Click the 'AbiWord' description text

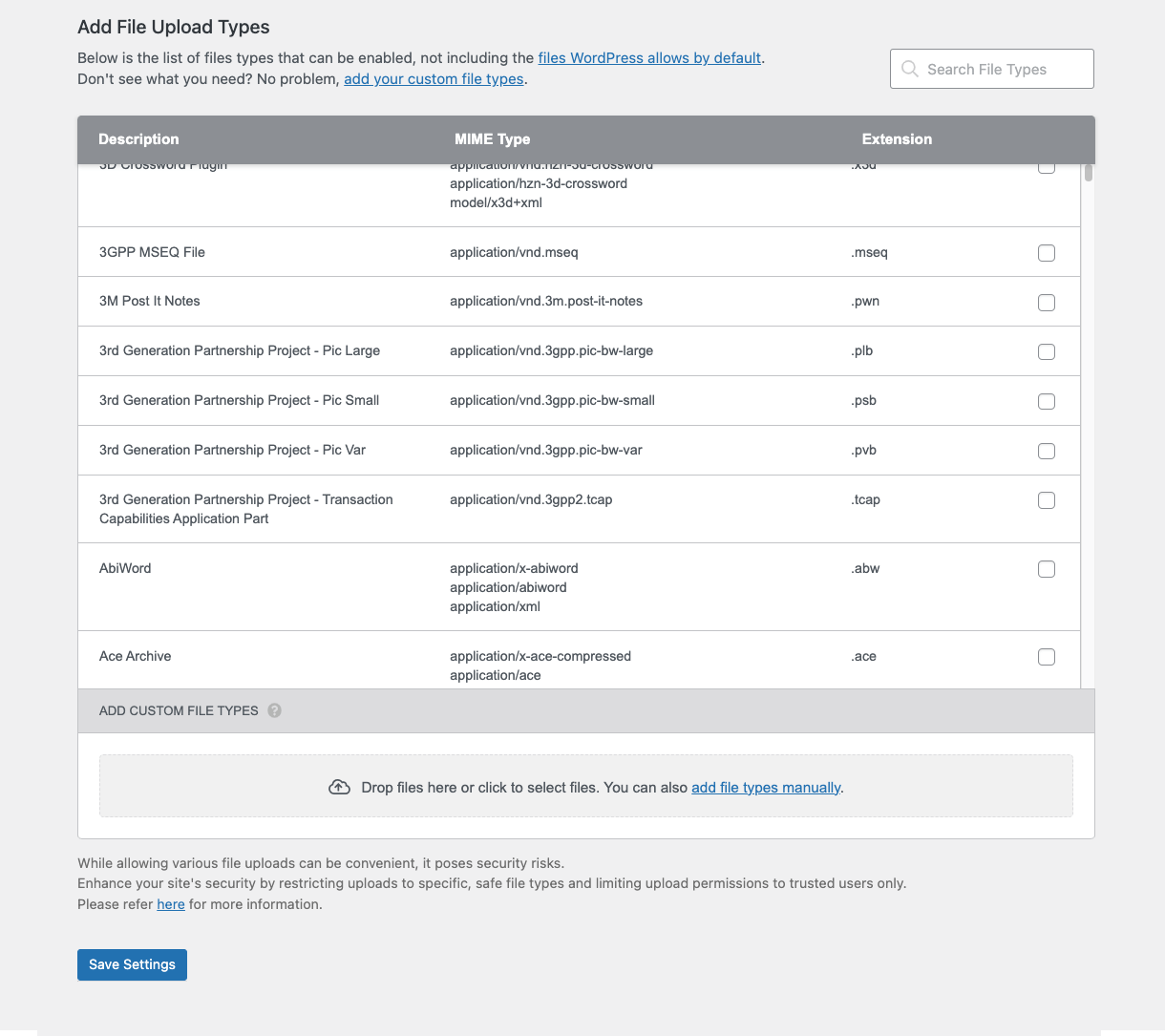coord(125,568)
